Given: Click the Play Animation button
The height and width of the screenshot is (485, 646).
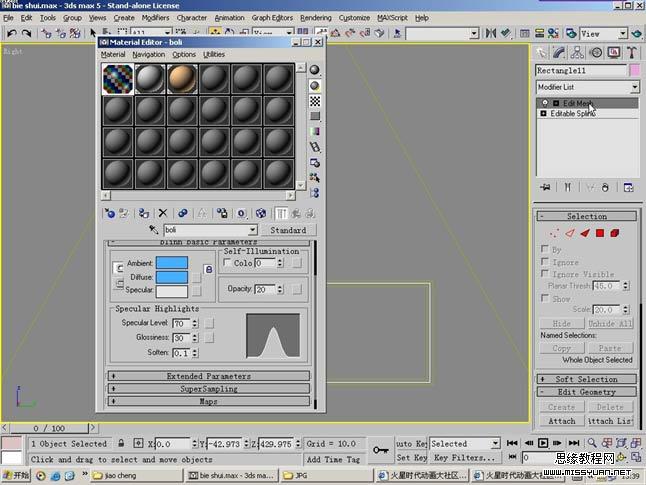Looking at the screenshot, I should 543,443.
